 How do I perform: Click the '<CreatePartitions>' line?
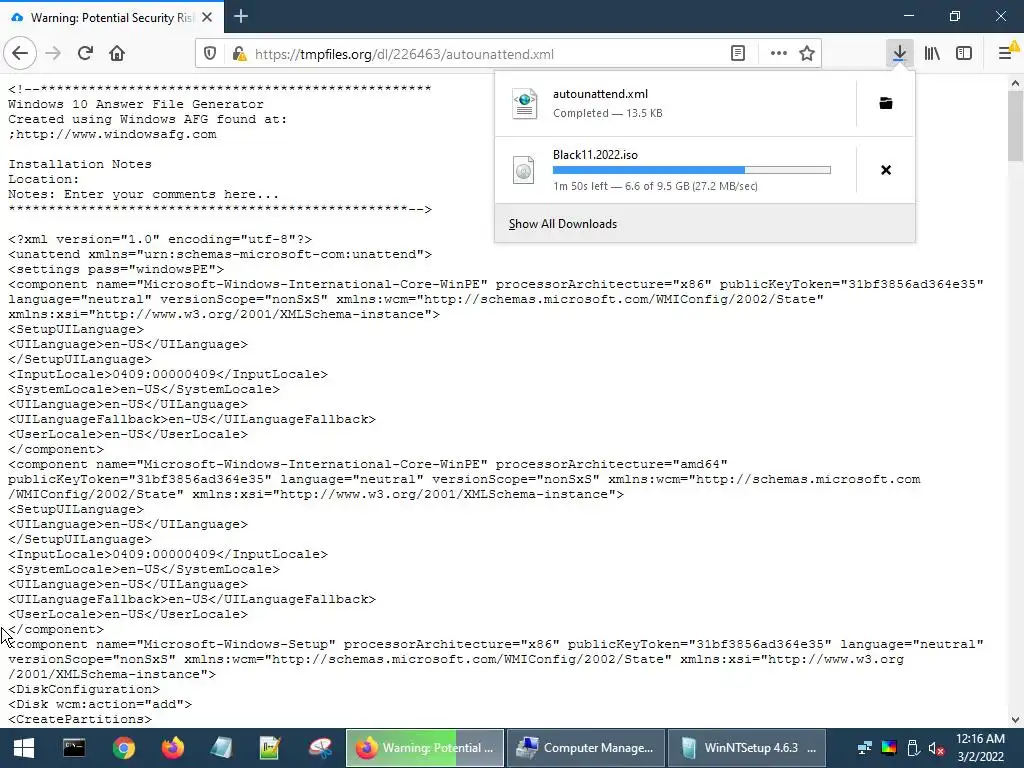coord(80,719)
